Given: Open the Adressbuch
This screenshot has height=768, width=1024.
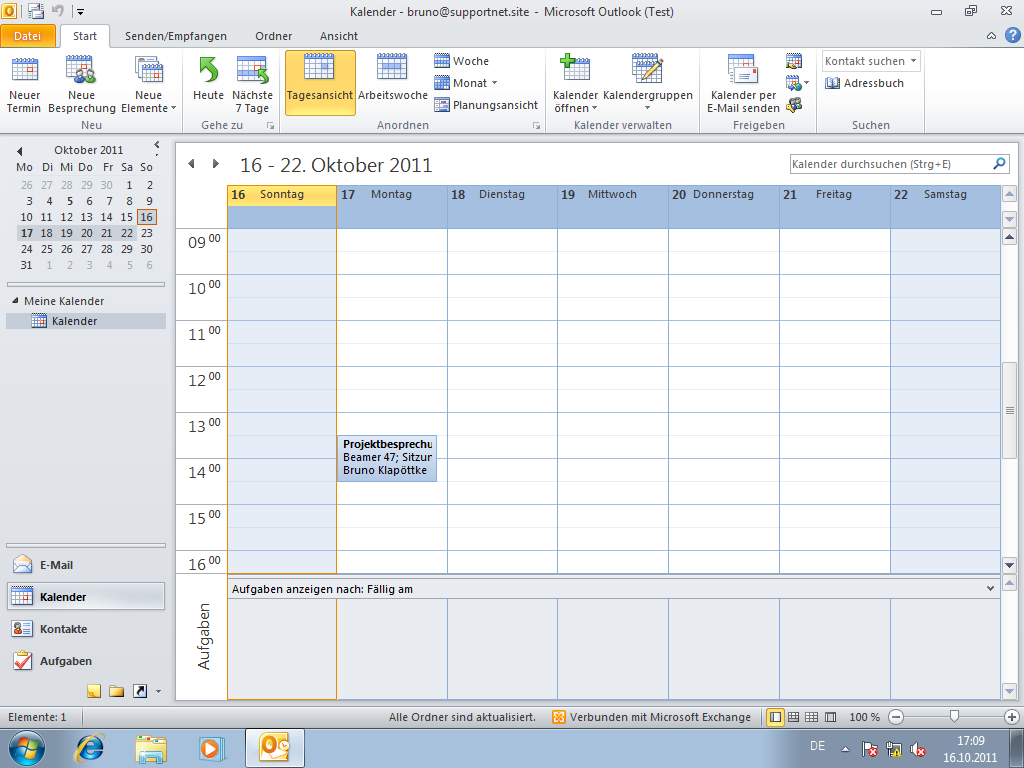Looking at the screenshot, I should pyautogui.click(x=866, y=82).
